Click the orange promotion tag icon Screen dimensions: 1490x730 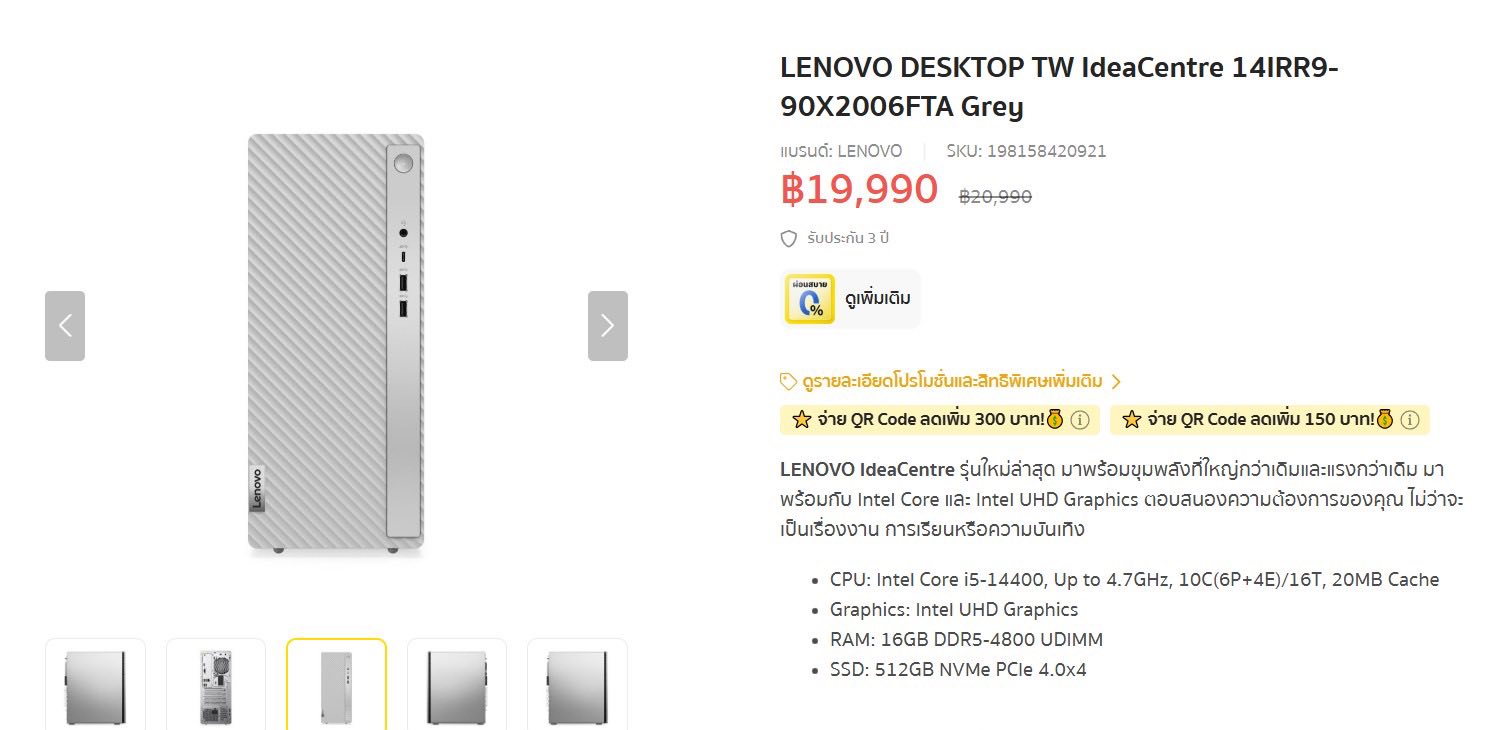point(788,382)
